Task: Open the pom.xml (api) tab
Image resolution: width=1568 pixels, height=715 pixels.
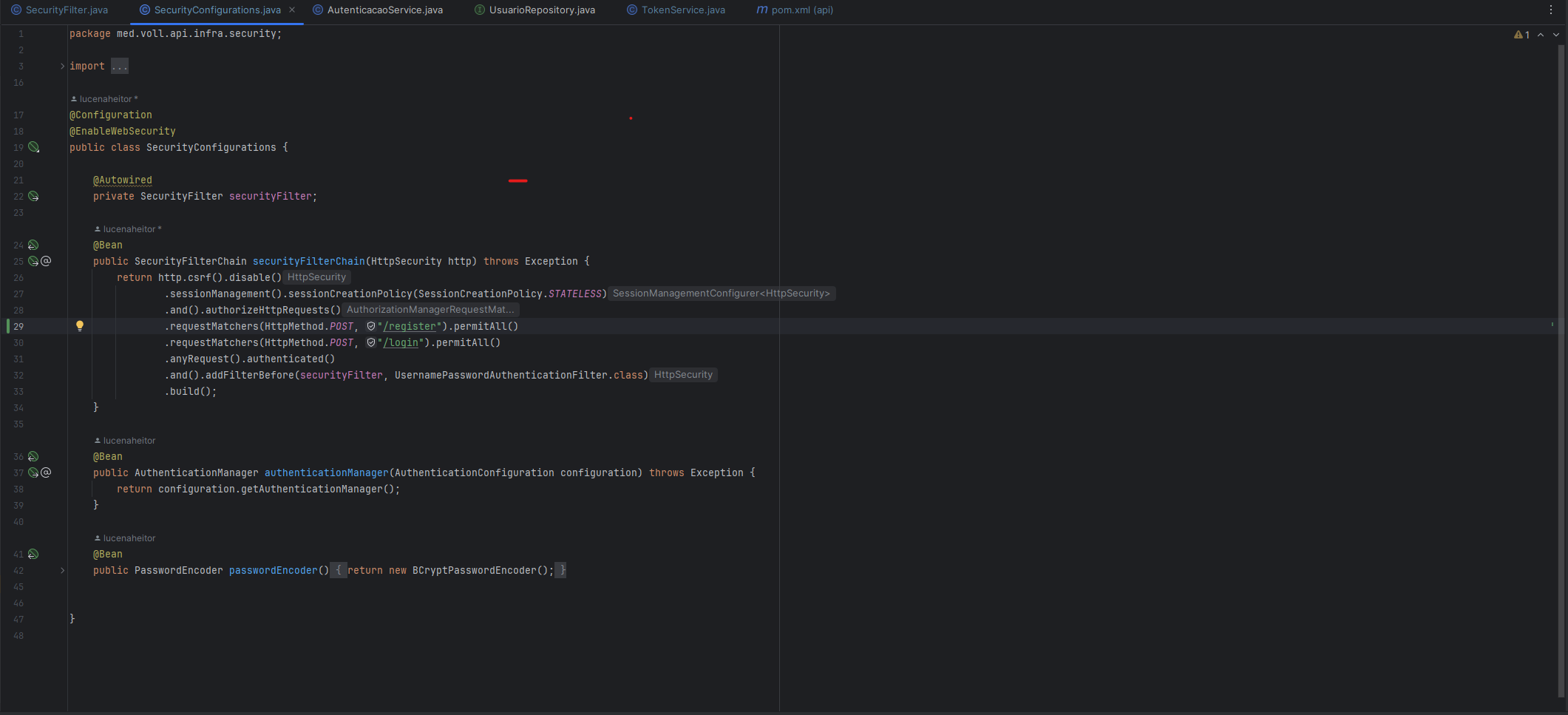Action: [795, 10]
